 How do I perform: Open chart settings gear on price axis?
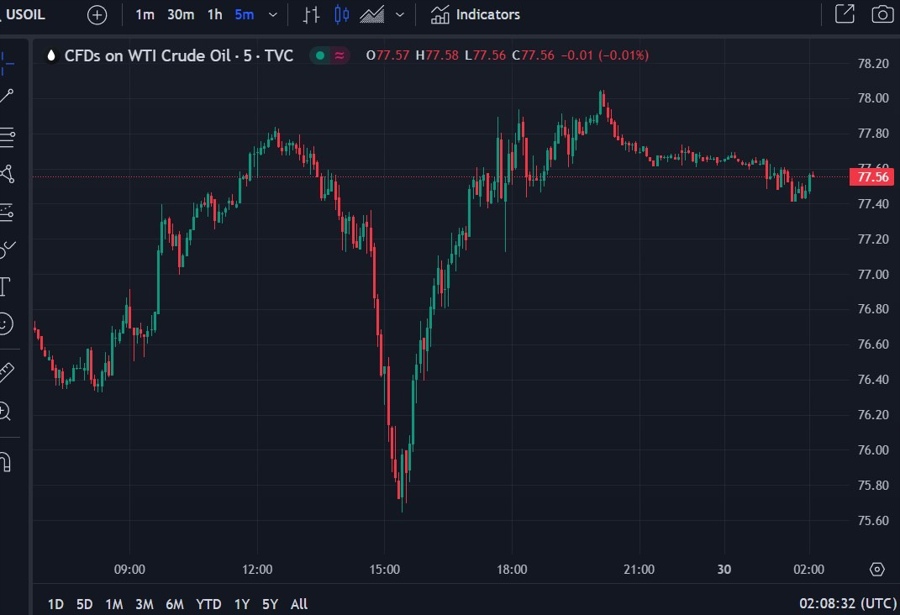(x=877, y=569)
